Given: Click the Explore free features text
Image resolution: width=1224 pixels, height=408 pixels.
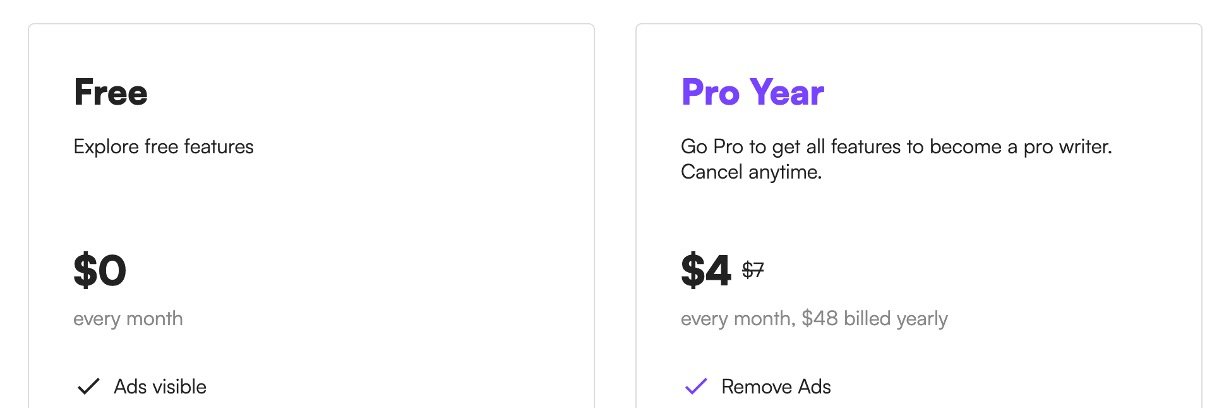Looking at the screenshot, I should click(164, 147).
